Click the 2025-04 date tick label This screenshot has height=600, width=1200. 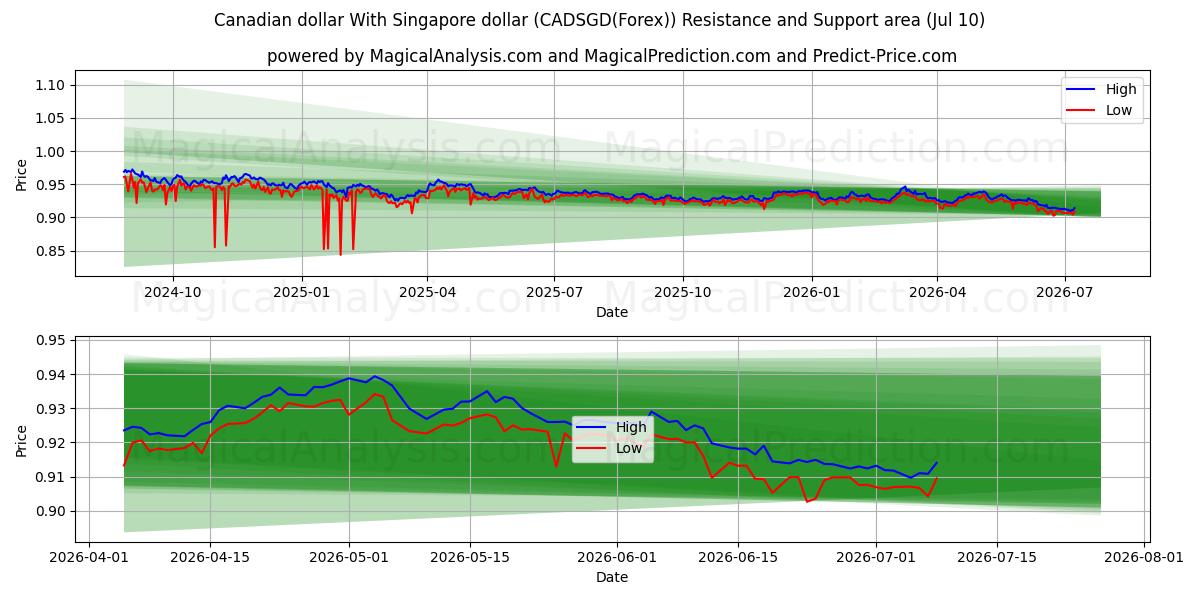[x=427, y=292]
